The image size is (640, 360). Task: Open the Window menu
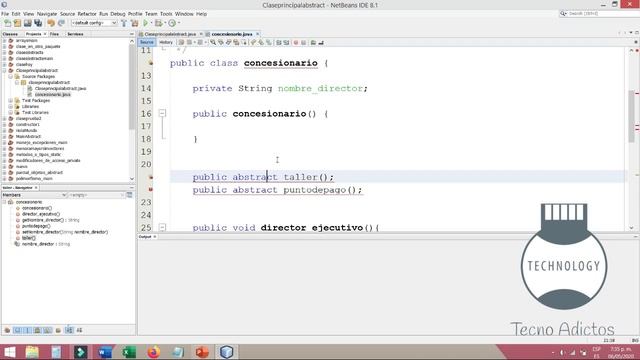184,14
